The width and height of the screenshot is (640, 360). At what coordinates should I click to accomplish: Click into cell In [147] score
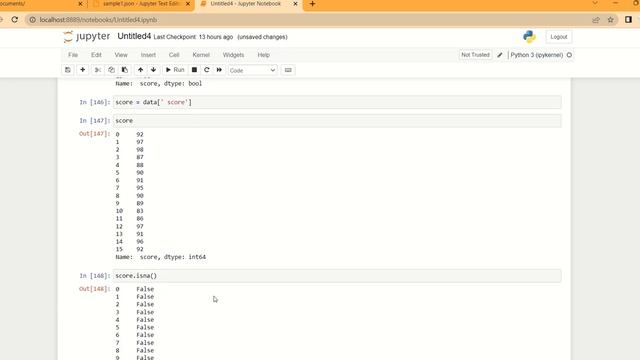click(337, 121)
